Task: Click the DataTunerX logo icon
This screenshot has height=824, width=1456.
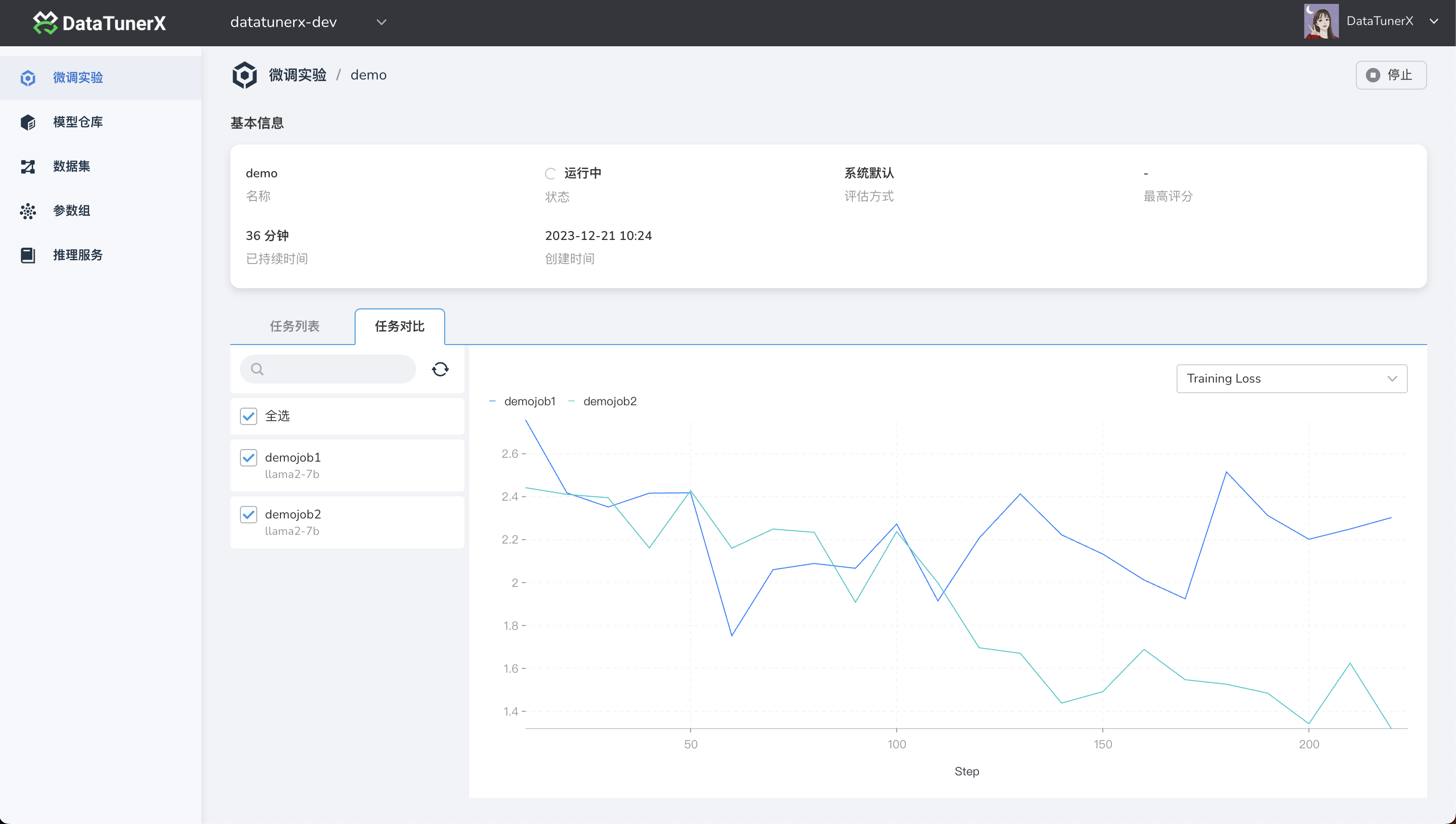Action: pyautogui.click(x=45, y=23)
